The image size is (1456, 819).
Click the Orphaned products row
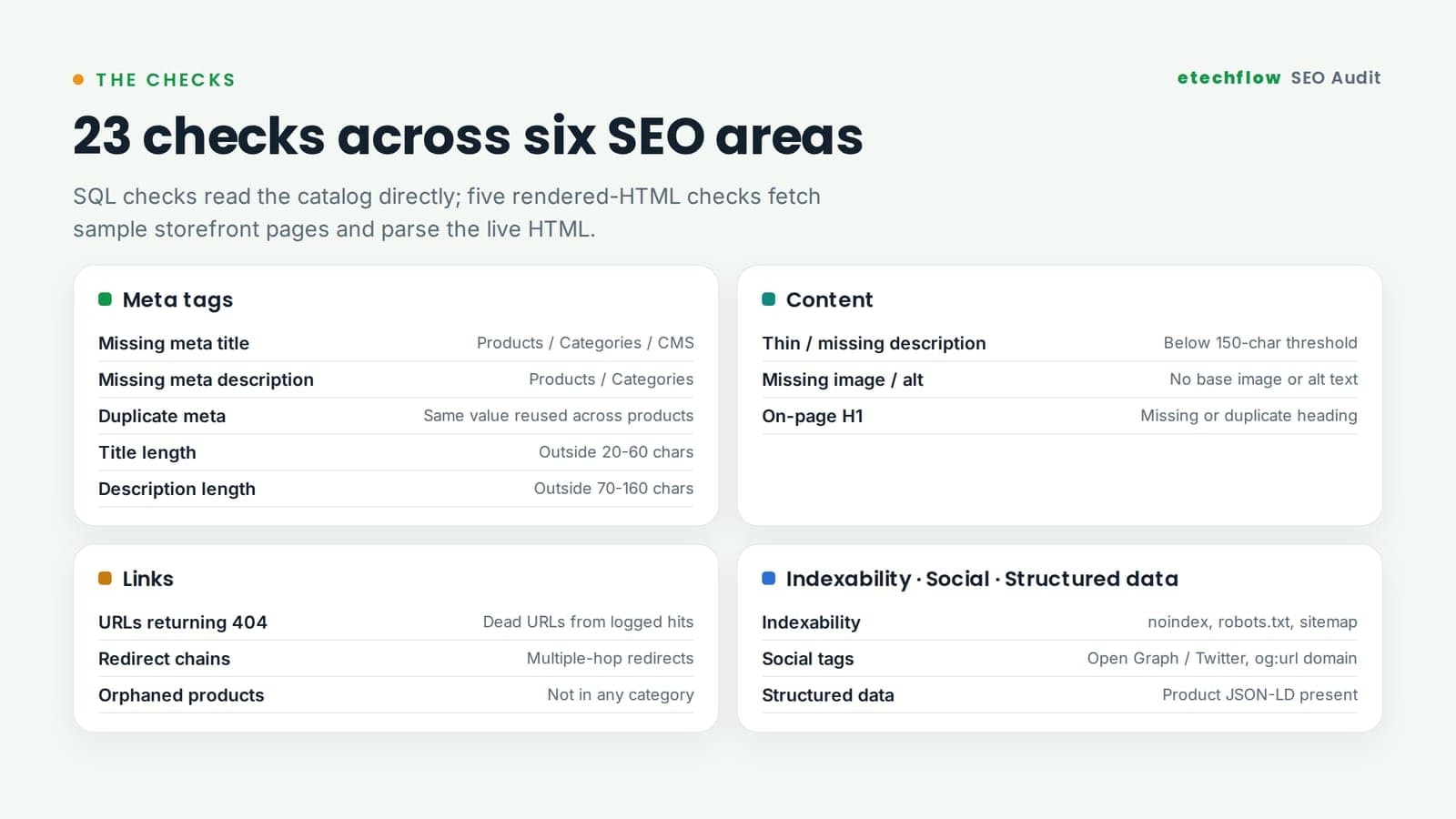point(396,695)
